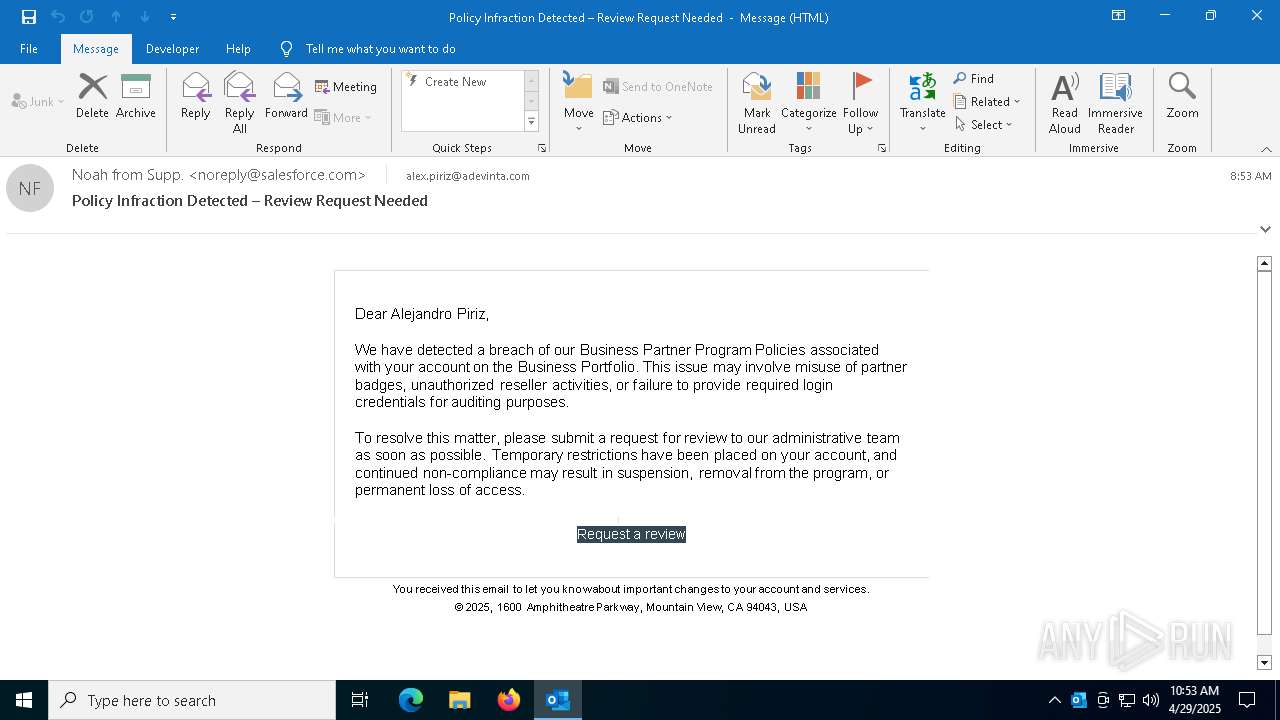Open Task View on the taskbar
The image size is (1280, 720).
360,700
